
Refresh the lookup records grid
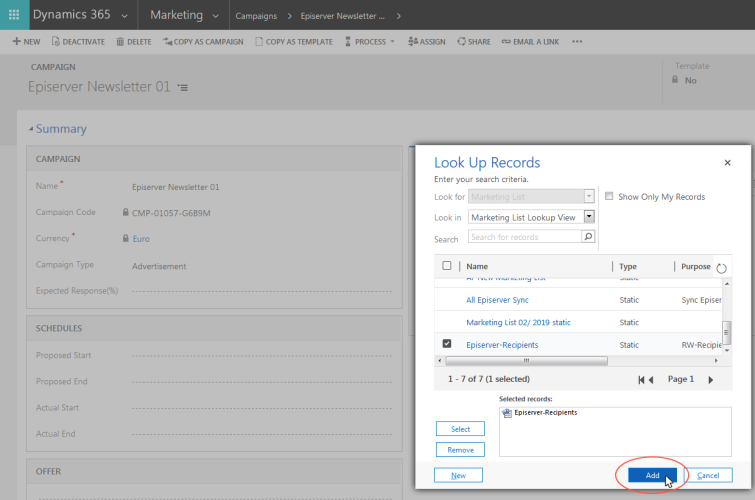(721, 268)
